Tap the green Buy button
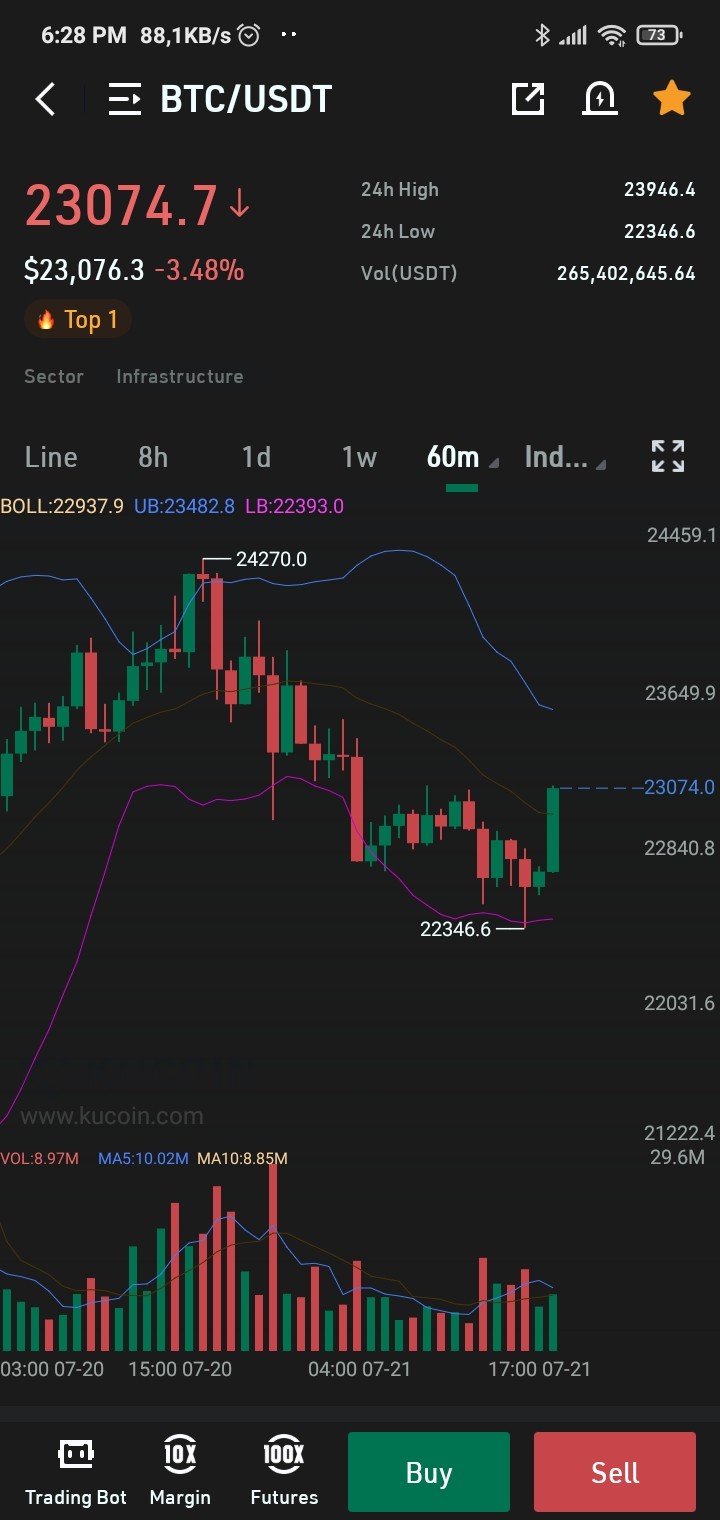The height and width of the screenshot is (1520, 720). tap(429, 1472)
